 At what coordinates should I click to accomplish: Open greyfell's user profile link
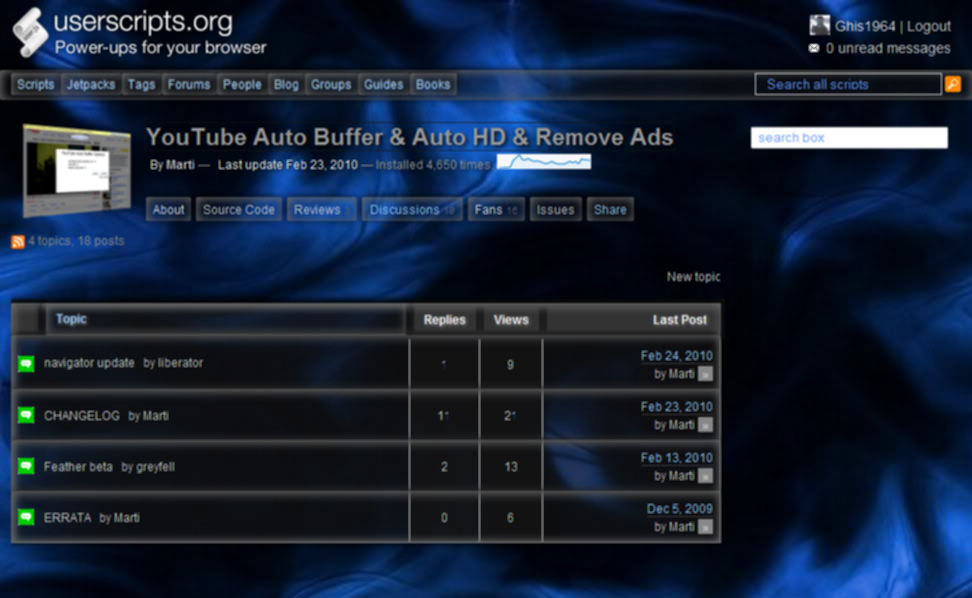pyautogui.click(x=155, y=466)
